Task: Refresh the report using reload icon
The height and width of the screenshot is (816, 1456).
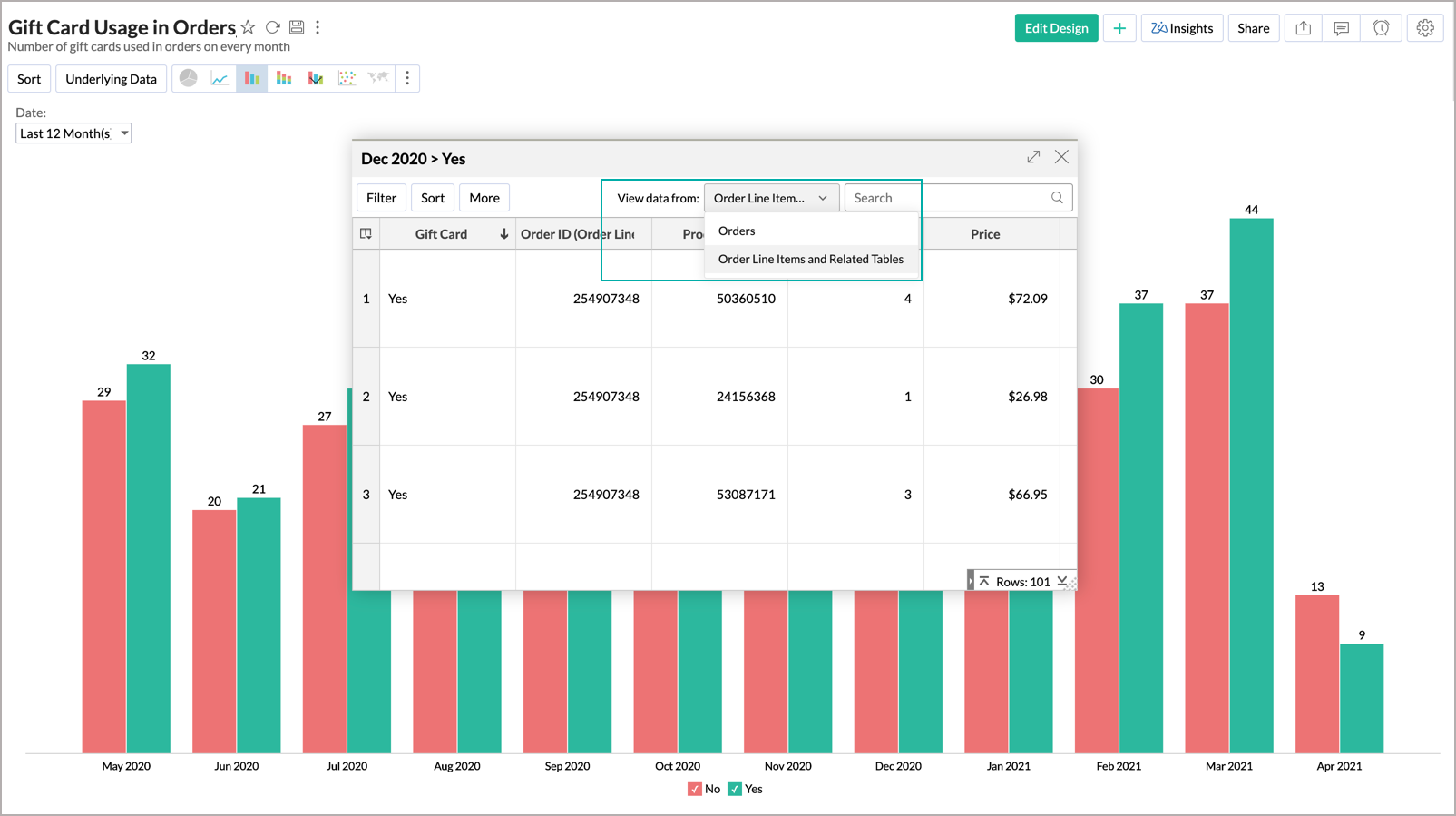Action: coord(272,27)
